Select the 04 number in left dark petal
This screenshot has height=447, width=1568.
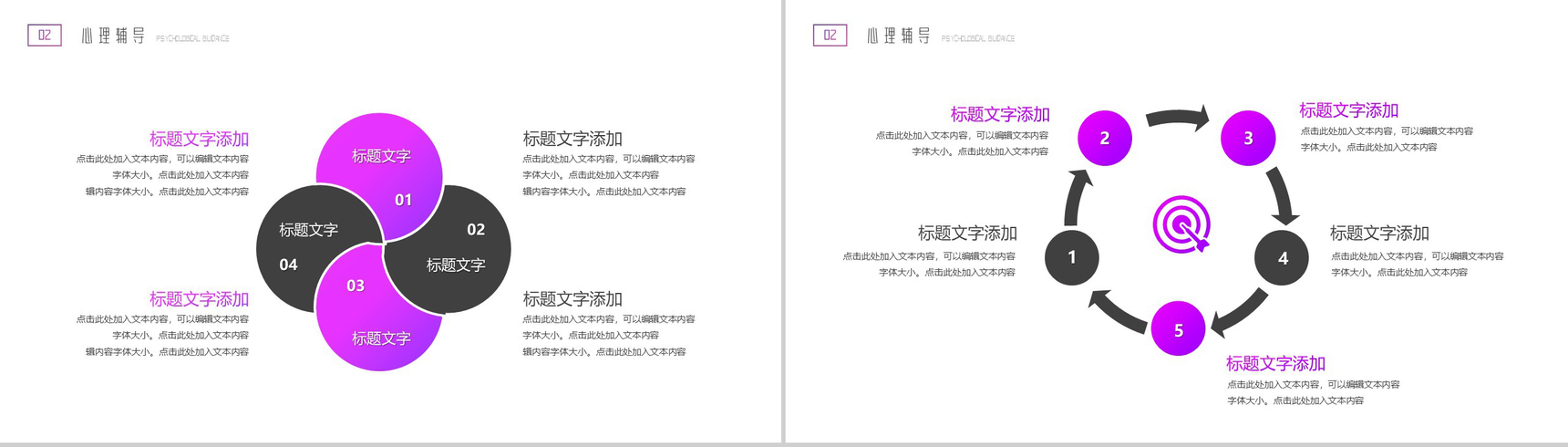tap(288, 265)
